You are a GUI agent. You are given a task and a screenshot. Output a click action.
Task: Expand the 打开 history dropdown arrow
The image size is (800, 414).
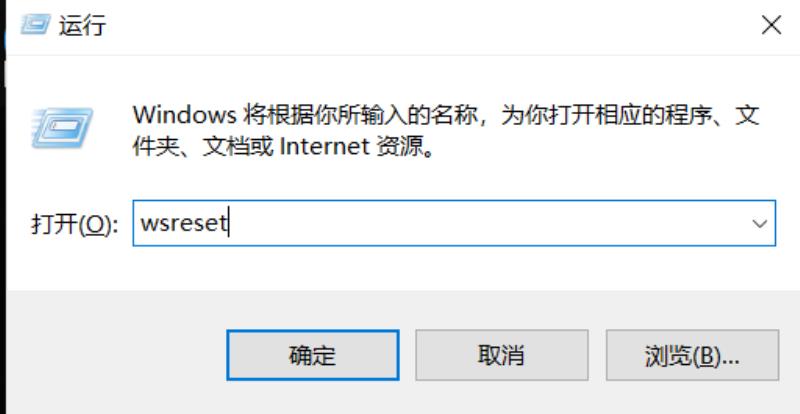(x=760, y=224)
